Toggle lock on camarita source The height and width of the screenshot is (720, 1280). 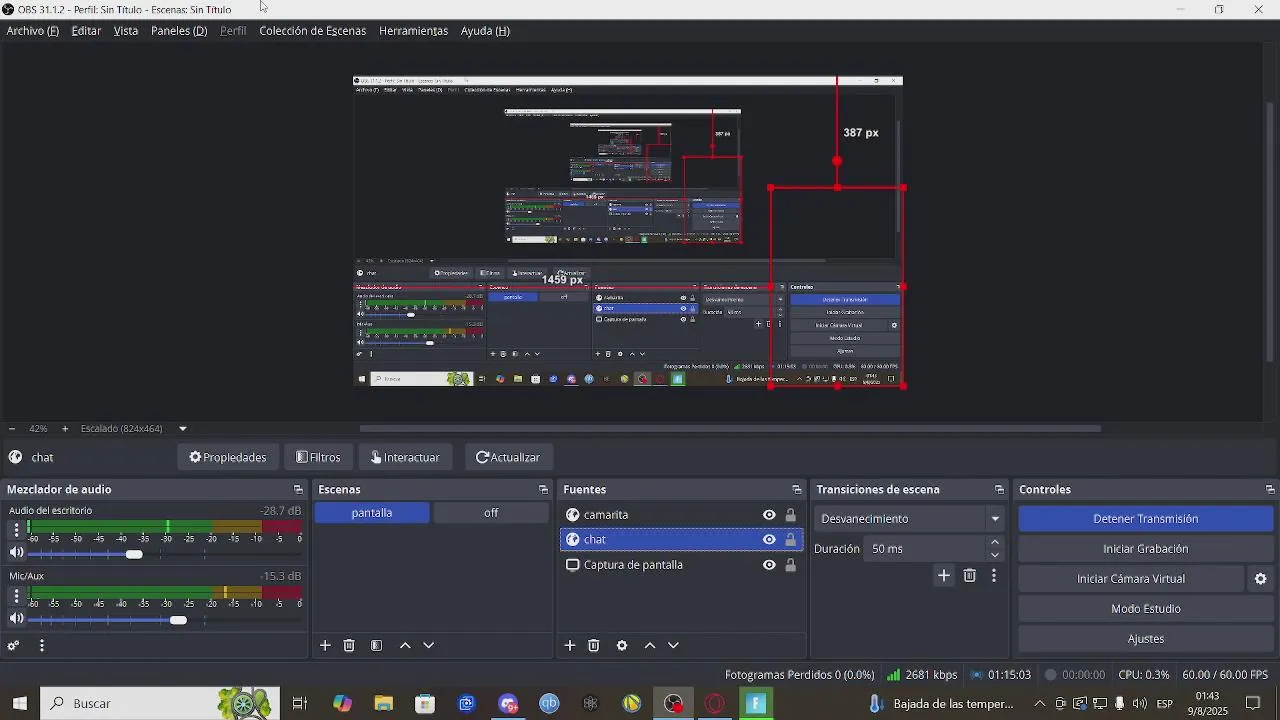point(791,515)
